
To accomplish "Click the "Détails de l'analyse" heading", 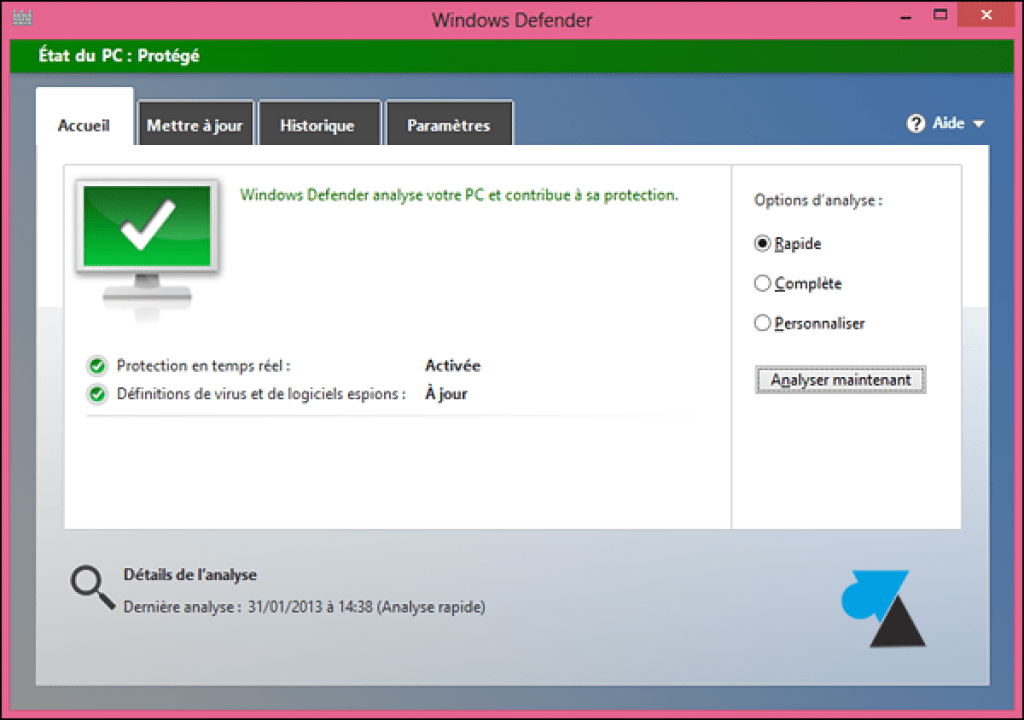I will [x=190, y=575].
